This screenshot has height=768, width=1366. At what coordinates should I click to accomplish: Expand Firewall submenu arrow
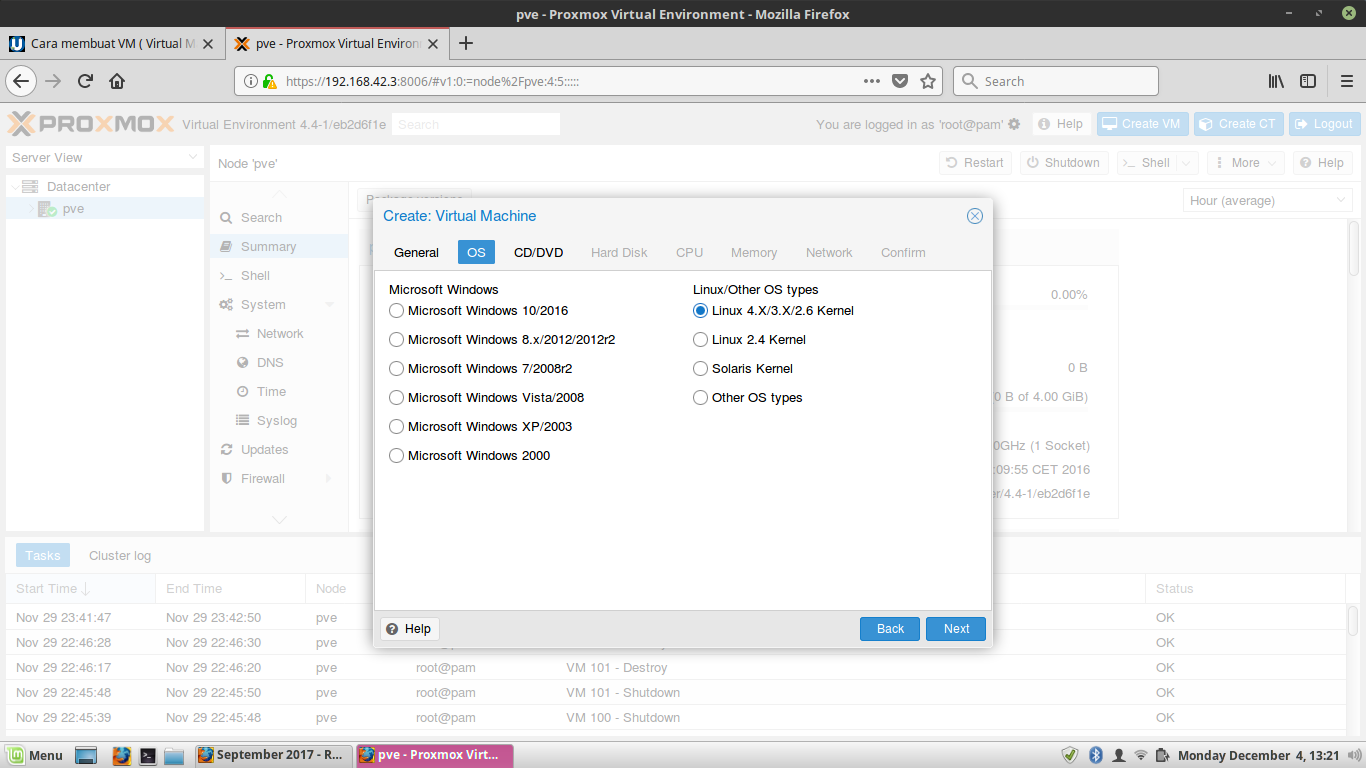pos(330,479)
